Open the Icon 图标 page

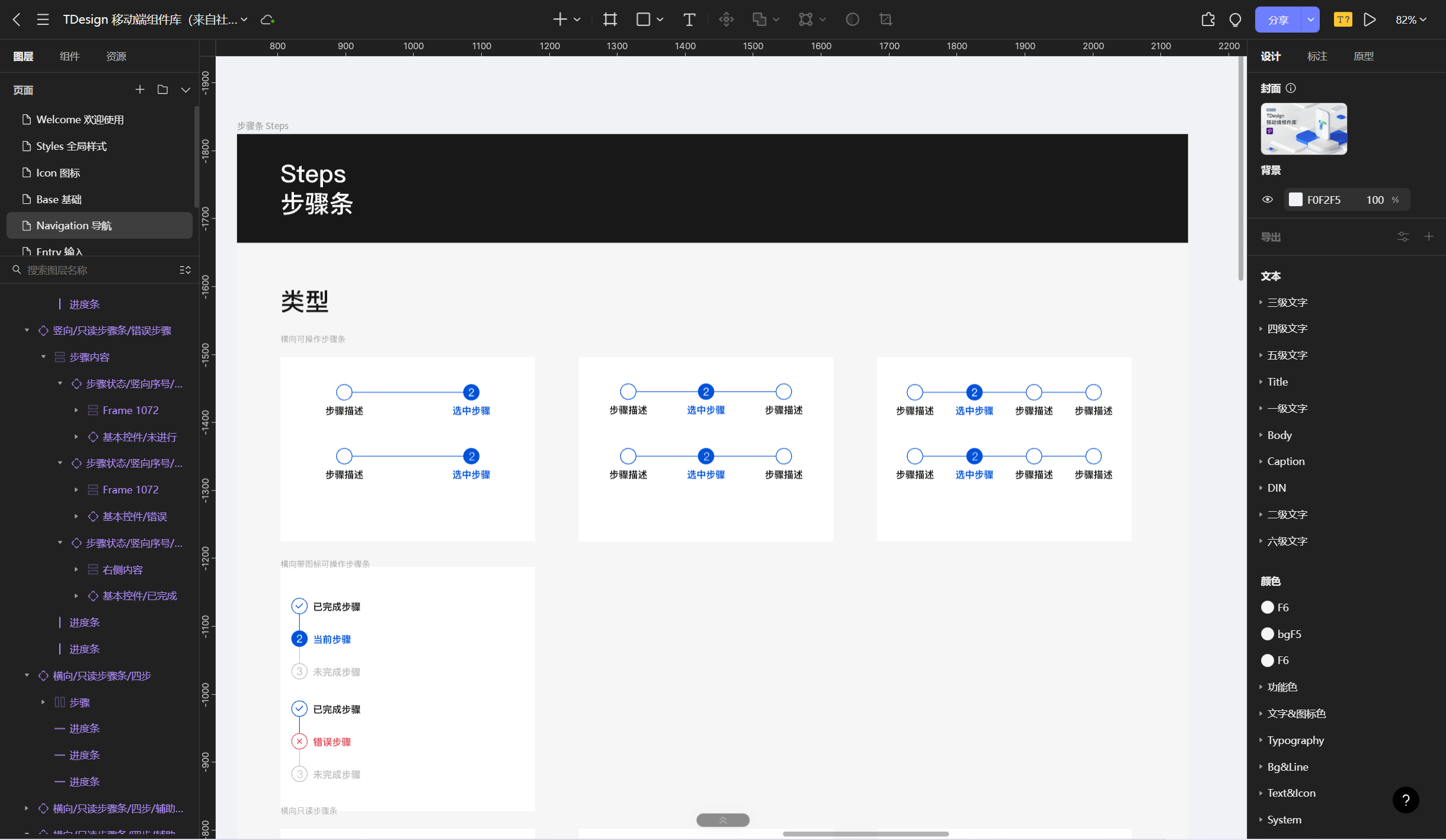[x=100, y=172]
